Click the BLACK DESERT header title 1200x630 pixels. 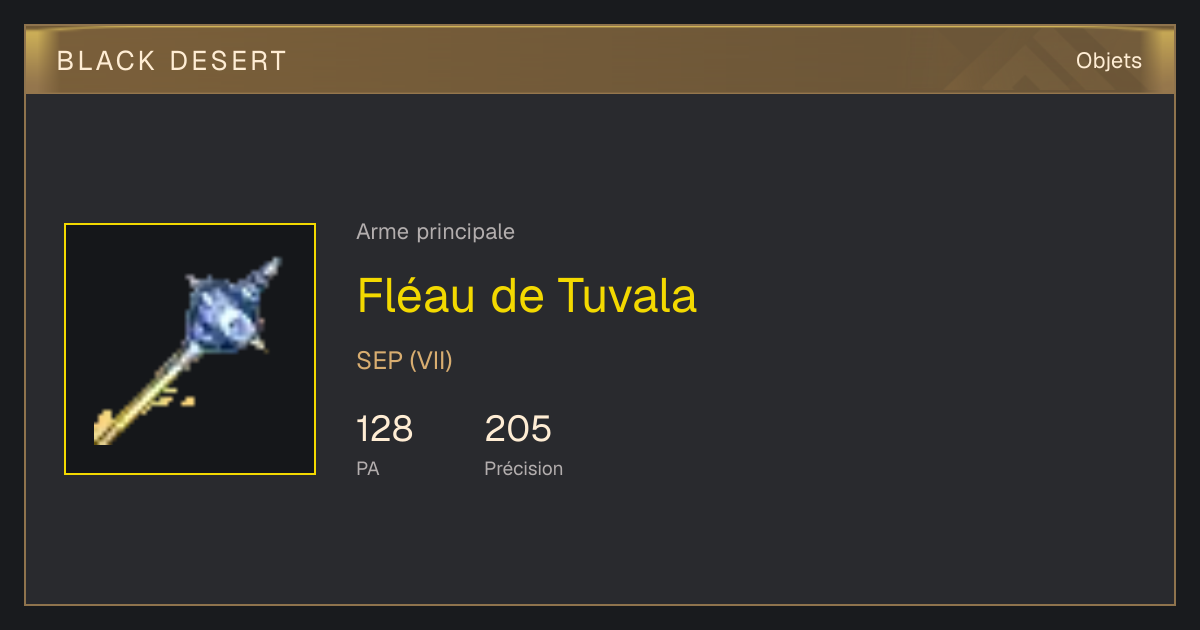click(x=172, y=61)
